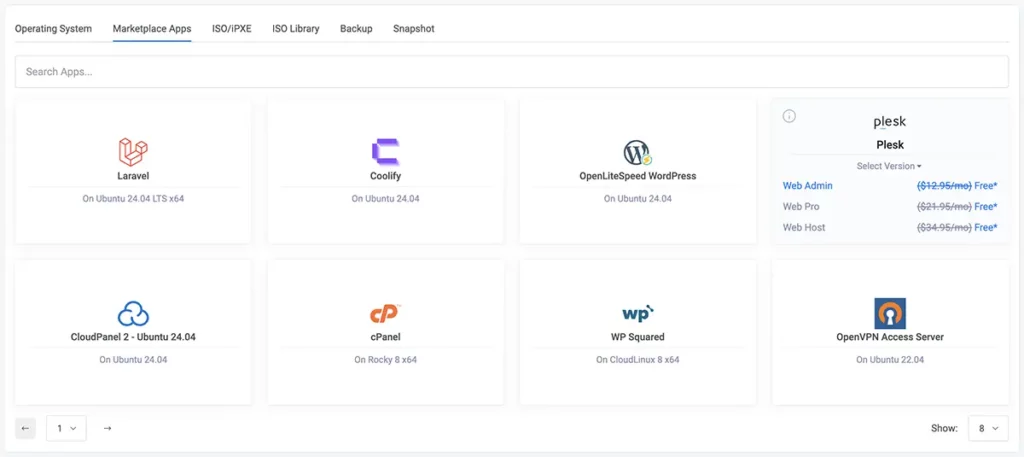Open the ISO/iPXE tab

click(232, 29)
